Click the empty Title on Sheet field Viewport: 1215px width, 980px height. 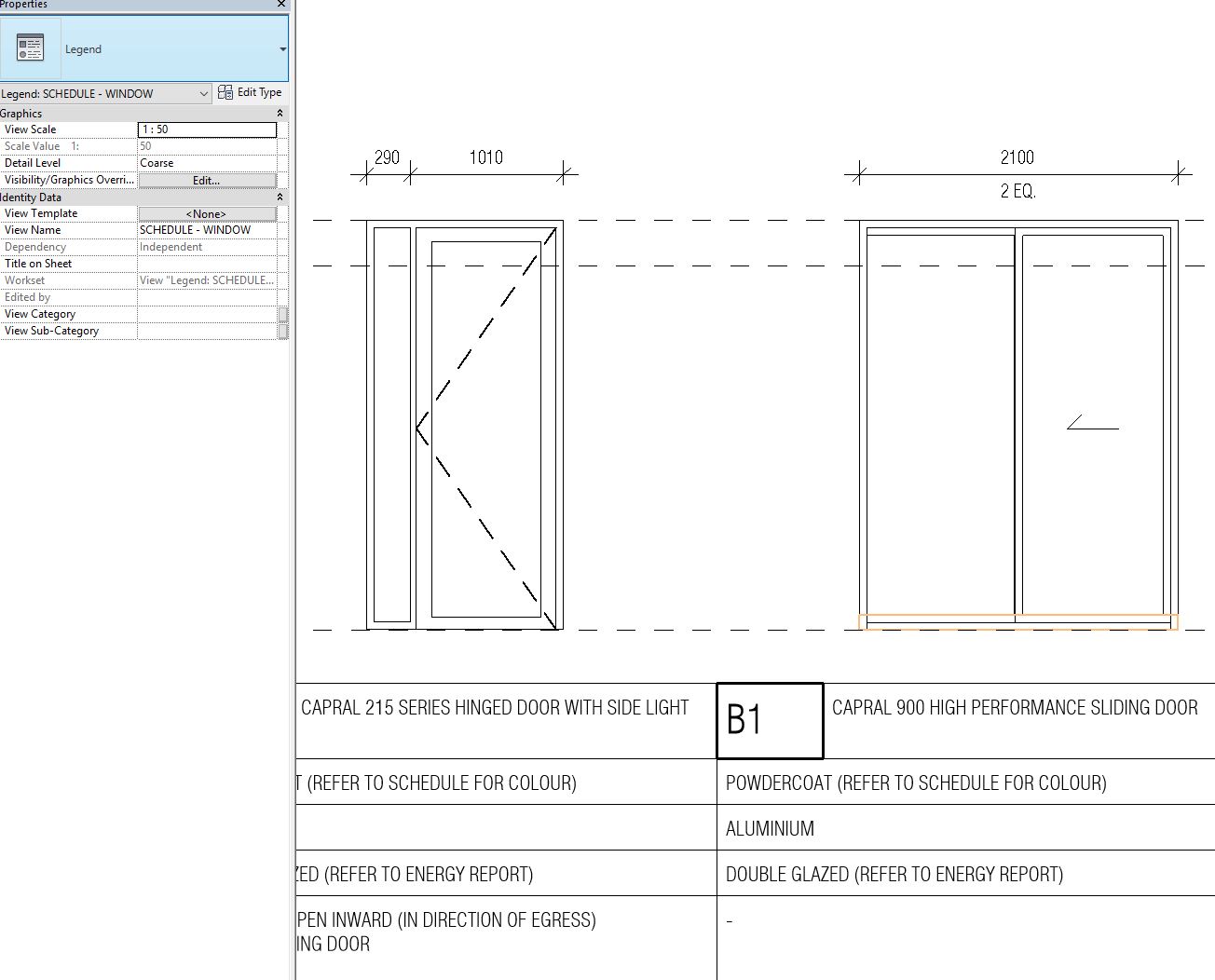(x=207, y=264)
